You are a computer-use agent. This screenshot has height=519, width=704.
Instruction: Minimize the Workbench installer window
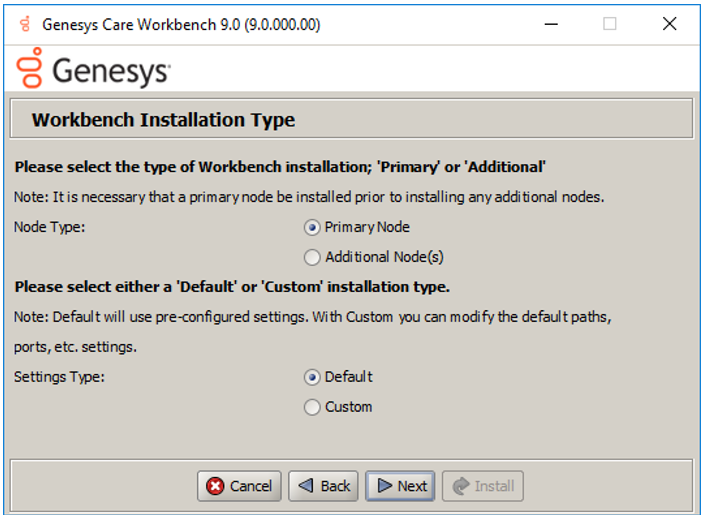click(549, 24)
